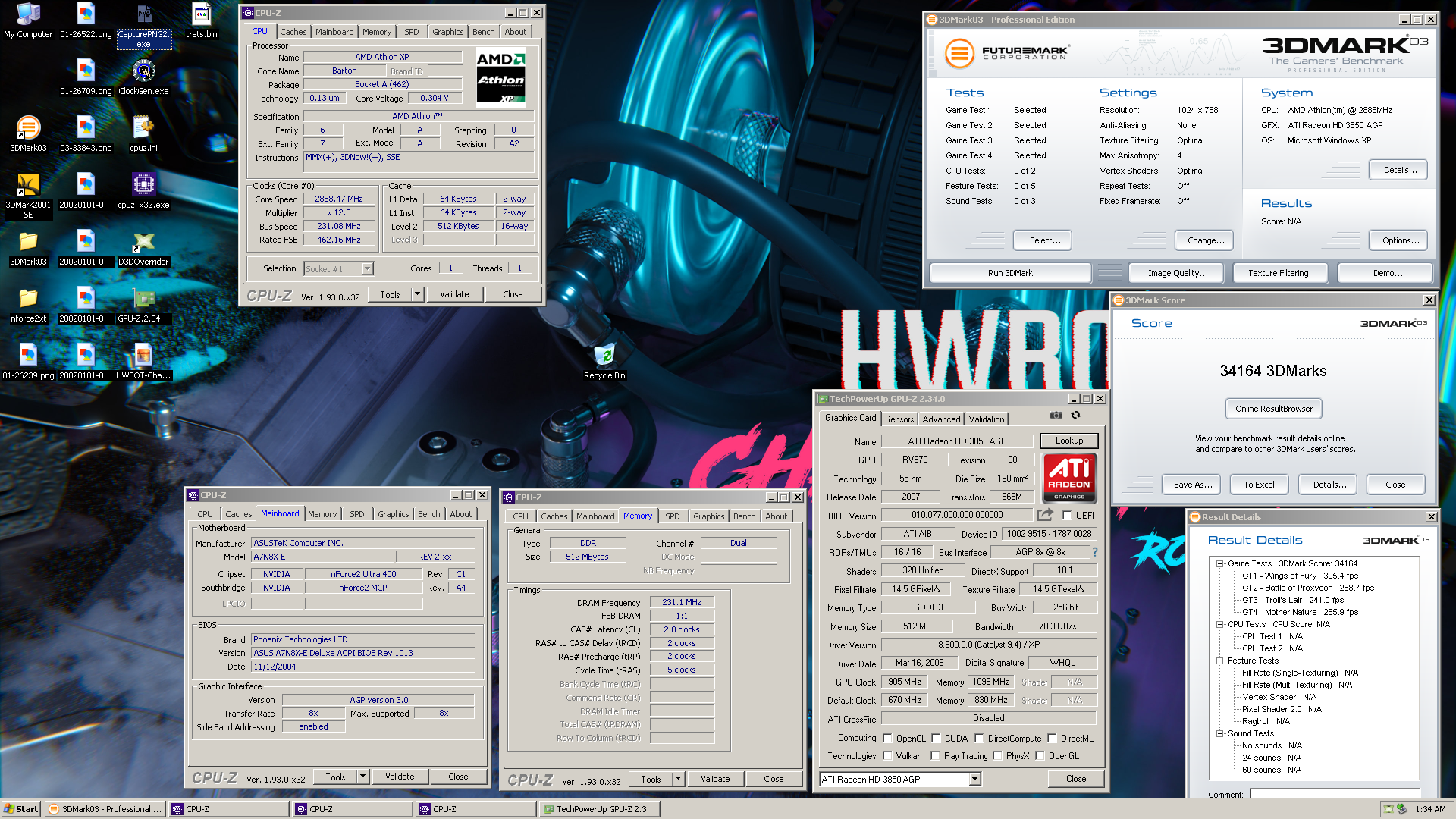Select the 03-33843.png file icon
Screen dimensions: 1456x819
coord(86,134)
